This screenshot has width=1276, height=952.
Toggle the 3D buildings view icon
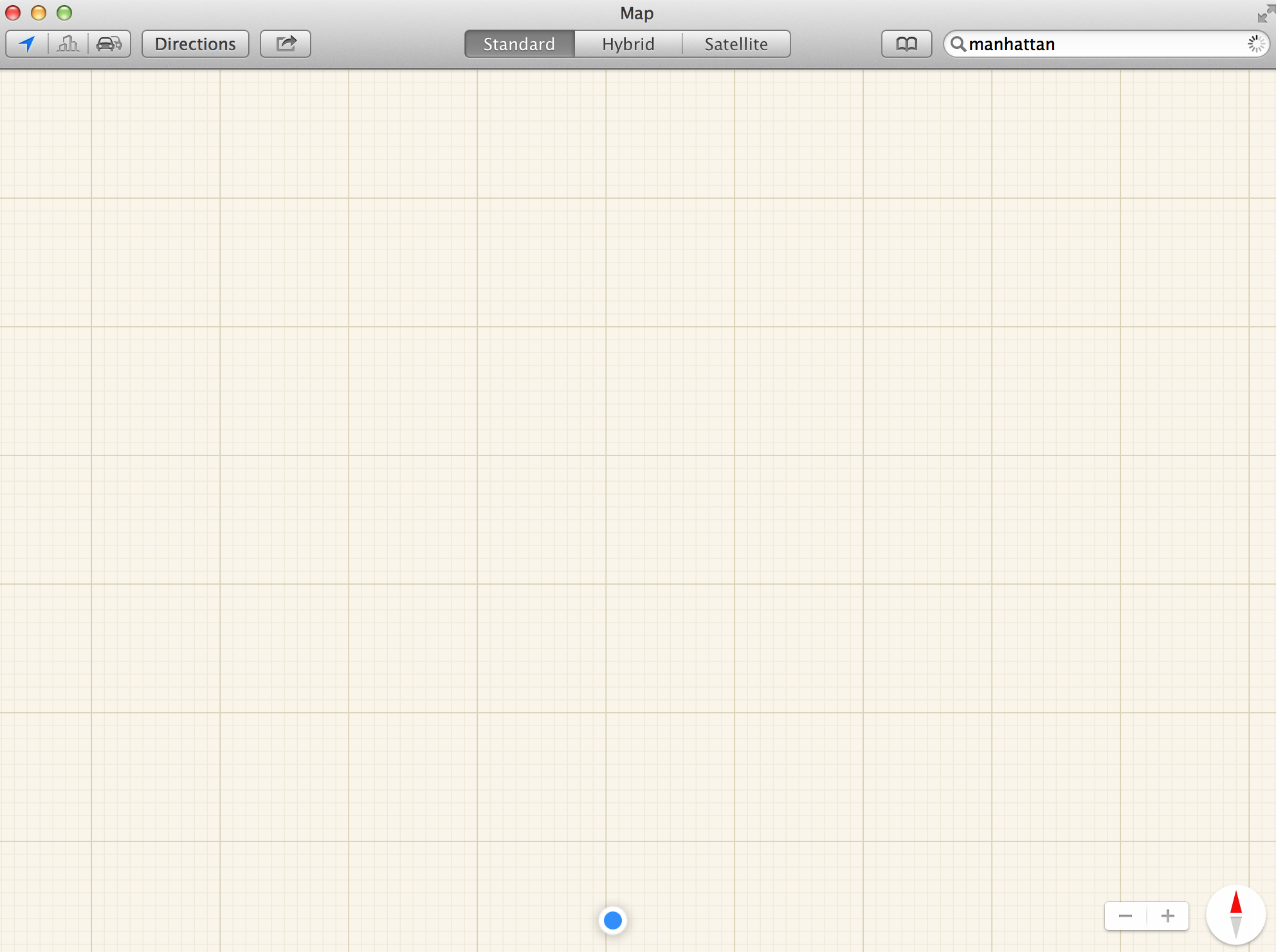(x=68, y=44)
